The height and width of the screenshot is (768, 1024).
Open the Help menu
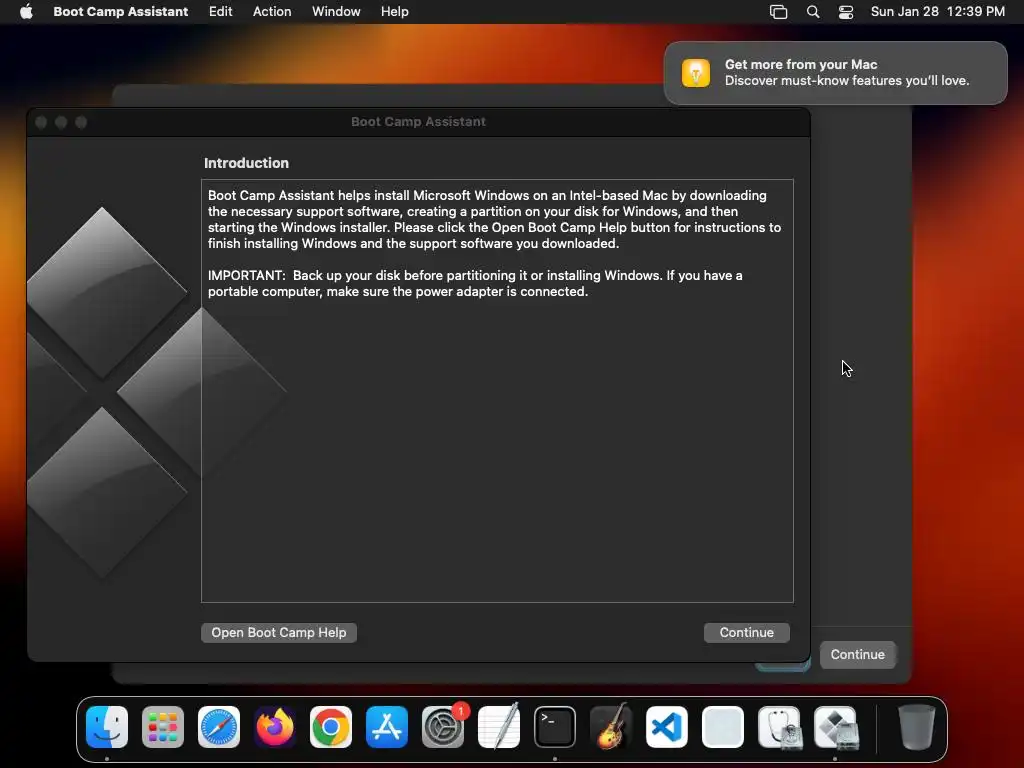coord(394,12)
